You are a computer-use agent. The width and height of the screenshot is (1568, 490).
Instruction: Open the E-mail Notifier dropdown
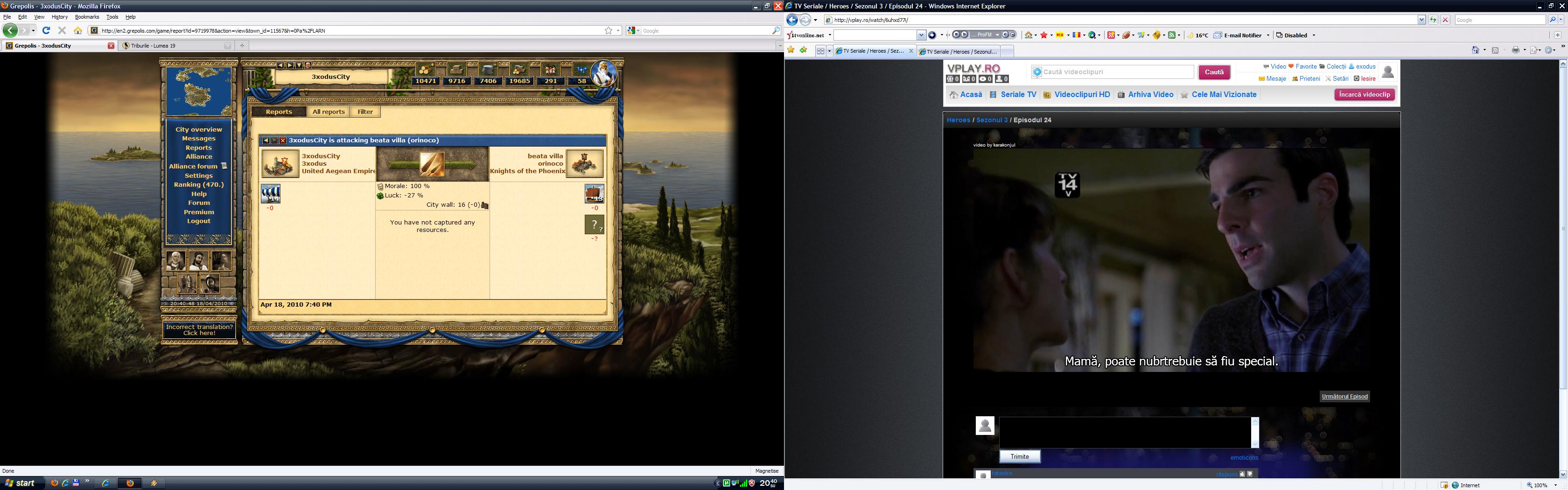point(1268,35)
